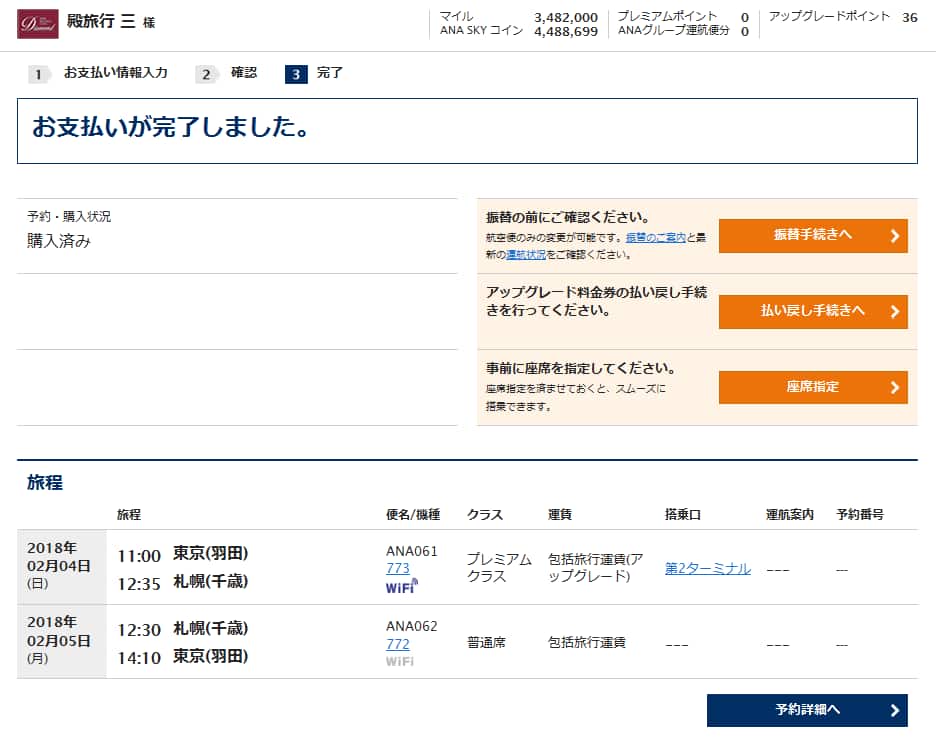Screen dimensions: 936x756
Task: Click the マイル balance 3,482,000
Action: click(x=566, y=17)
